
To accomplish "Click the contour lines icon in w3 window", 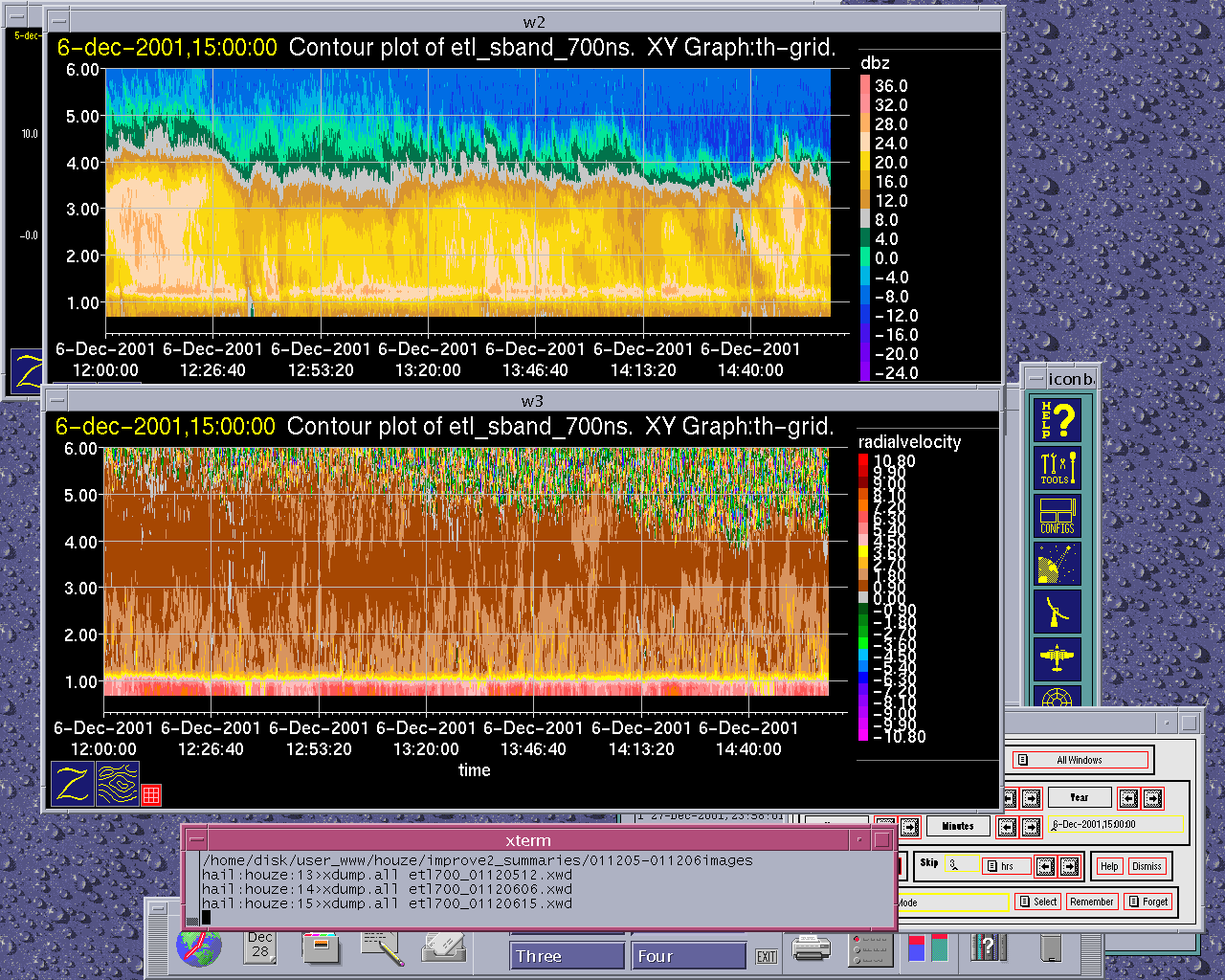I will click(x=118, y=784).
